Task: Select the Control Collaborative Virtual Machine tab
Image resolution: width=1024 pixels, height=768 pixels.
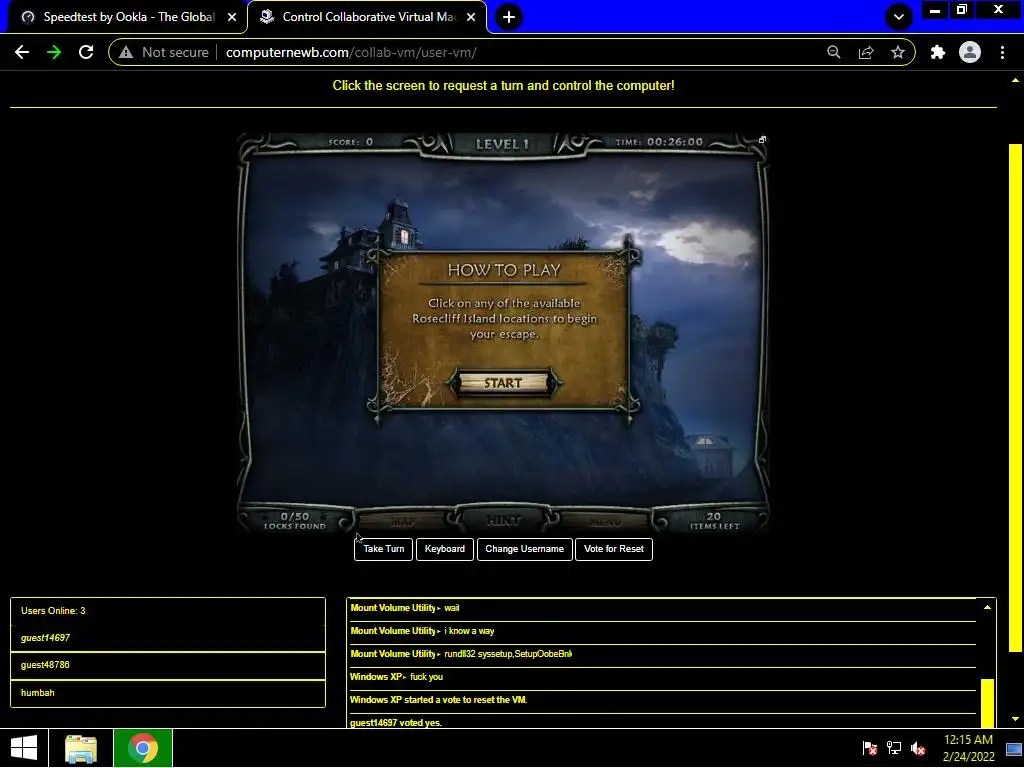Action: (x=367, y=17)
